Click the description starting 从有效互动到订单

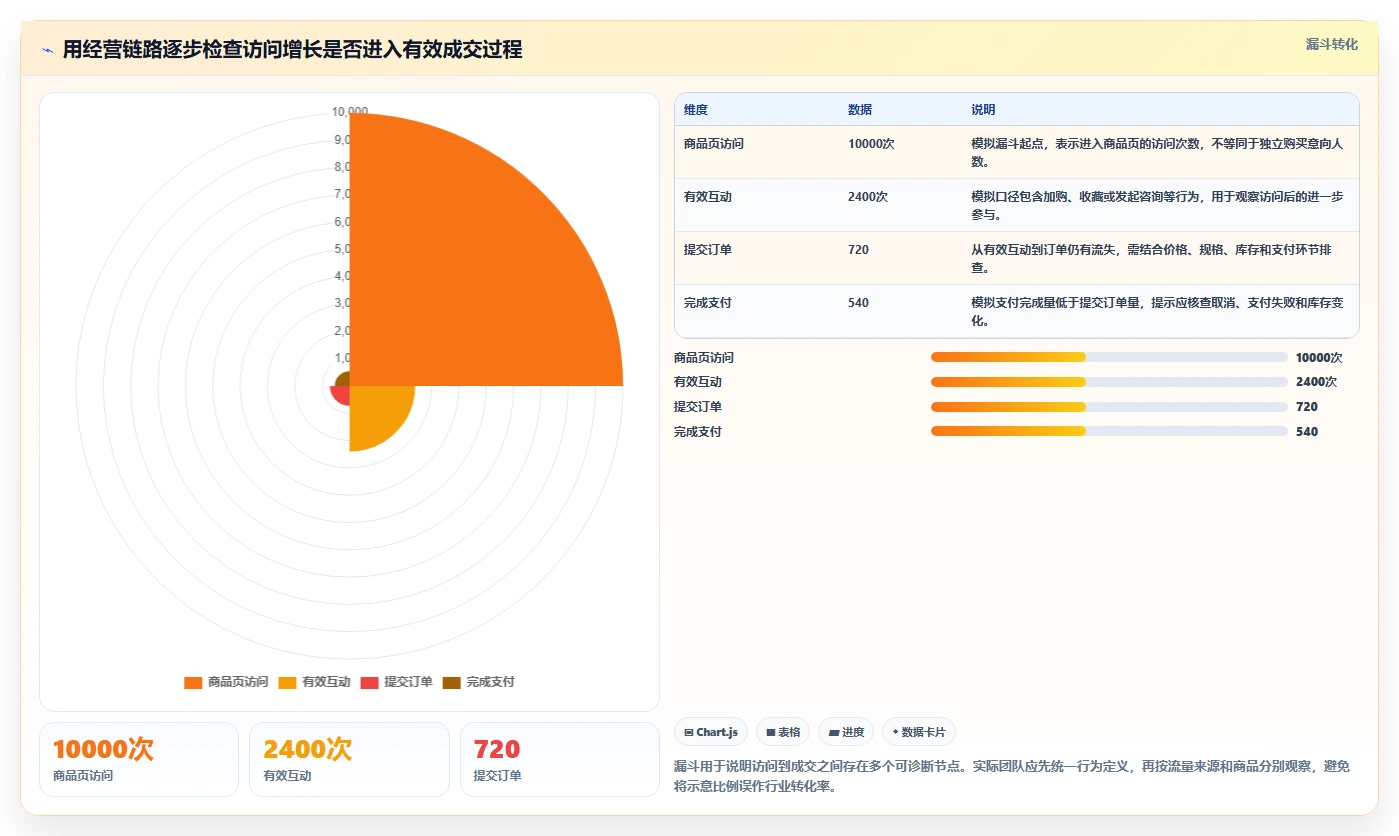(1152, 258)
